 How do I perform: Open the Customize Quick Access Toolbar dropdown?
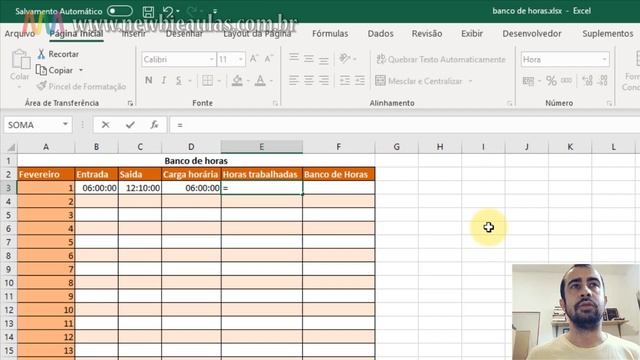(215, 11)
